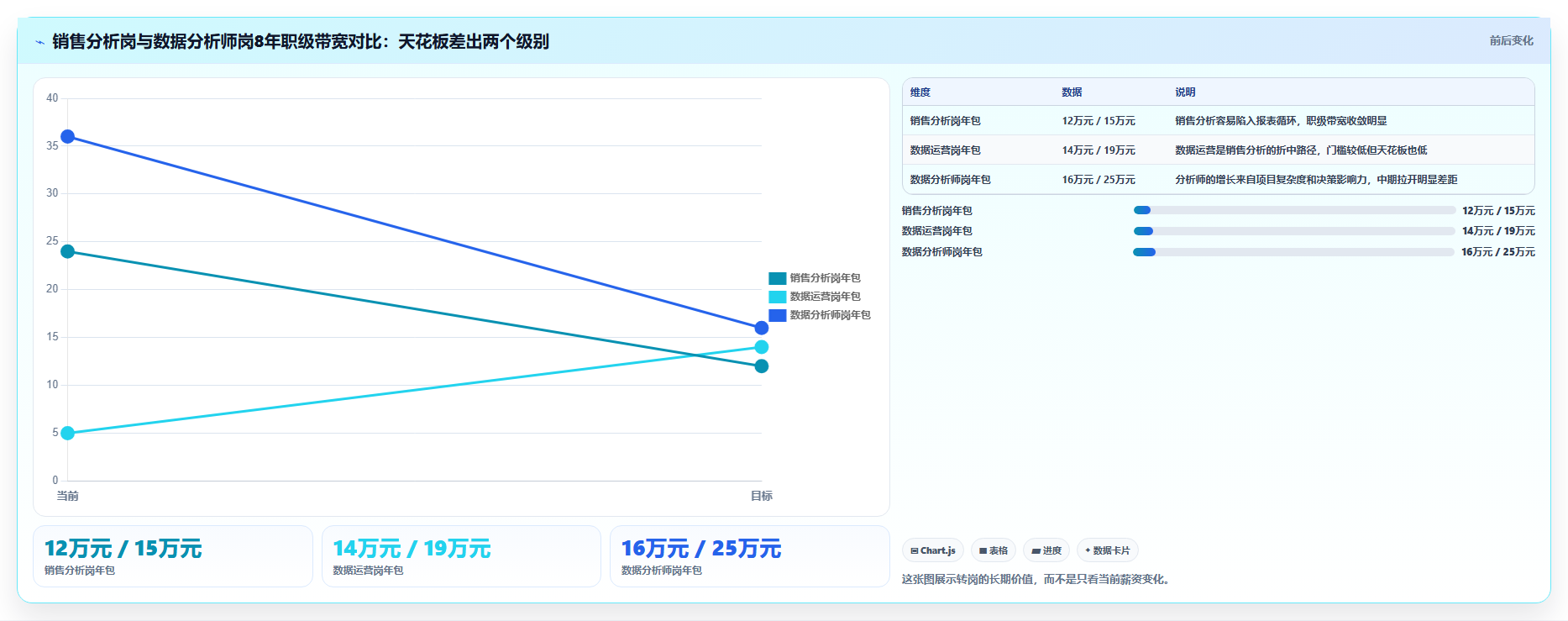Select the 数据卡片 tag chip
The height and width of the screenshot is (621, 1568).
[1107, 550]
